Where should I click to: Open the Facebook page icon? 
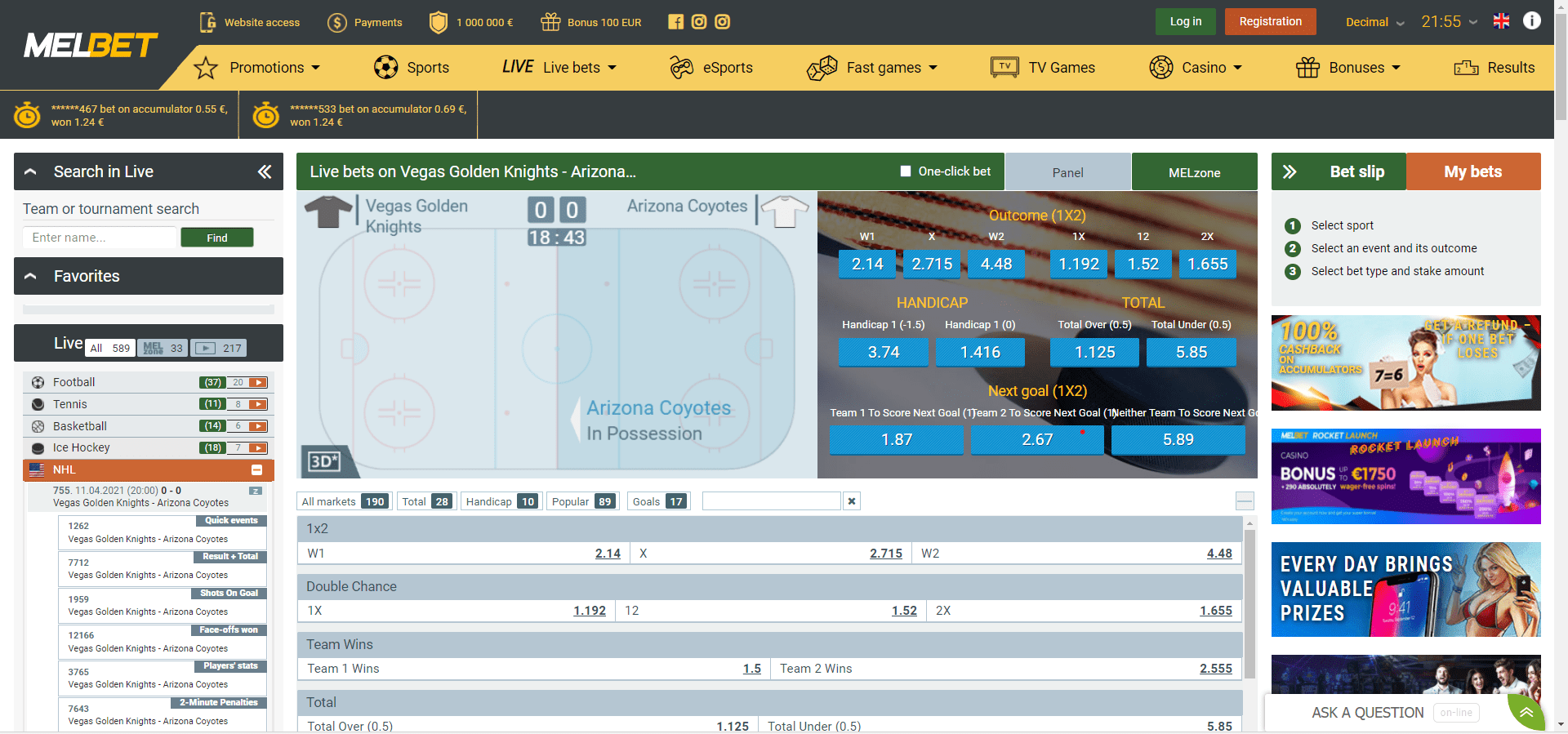coord(675,22)
